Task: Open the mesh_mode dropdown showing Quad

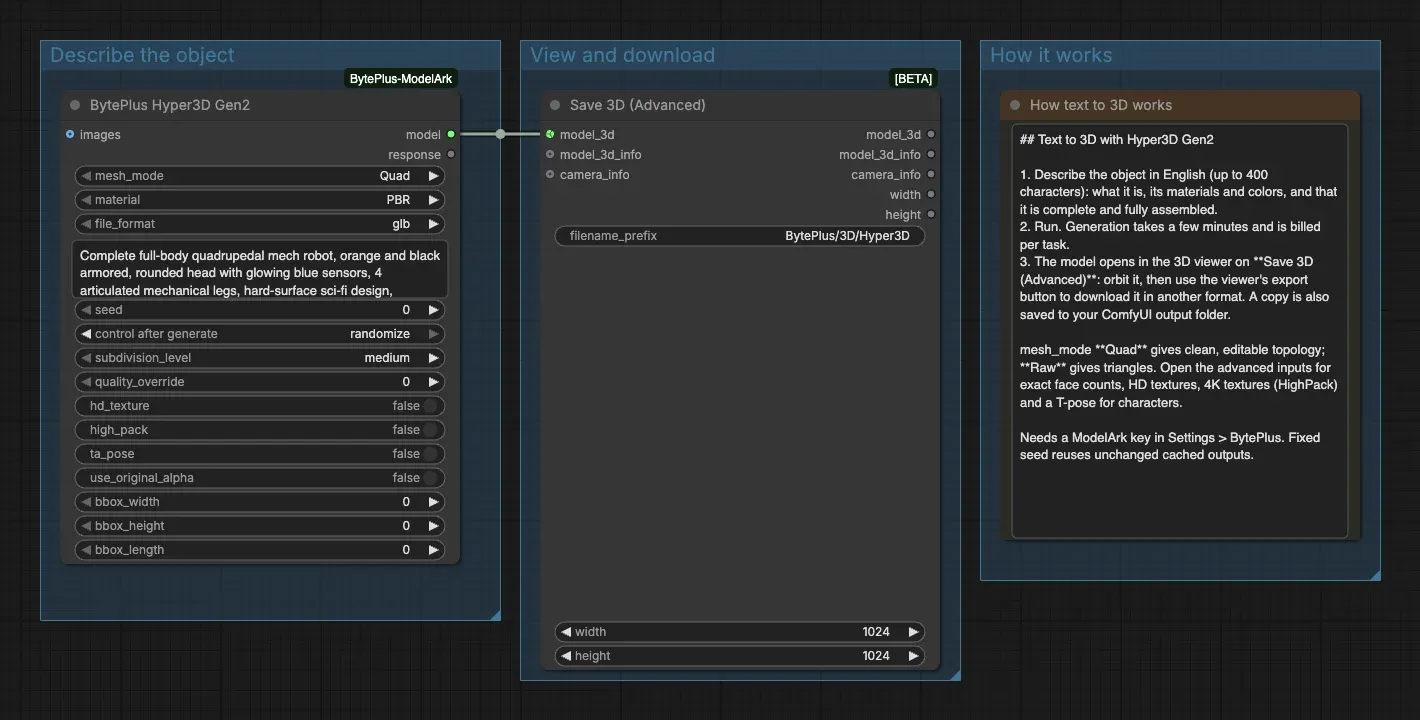Action: tap(260, 176)
